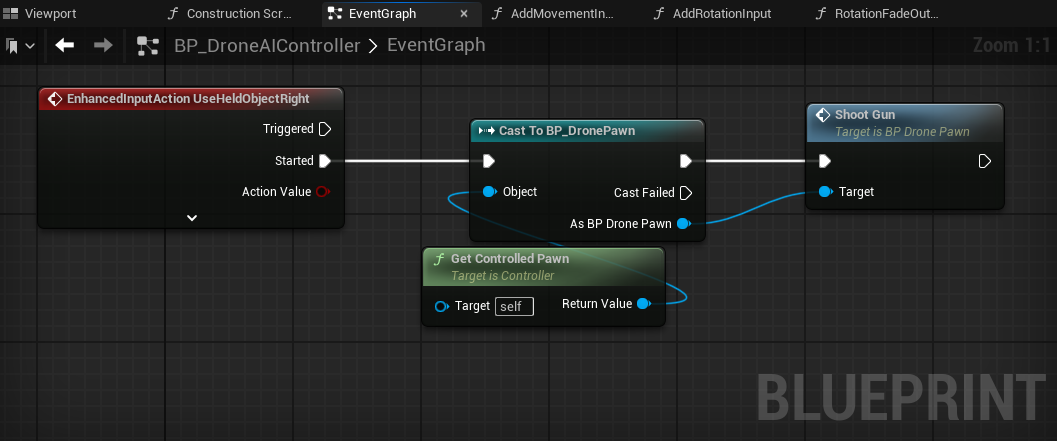Select BP_DroneAIController in the breadcrumb

click(267, 46)
